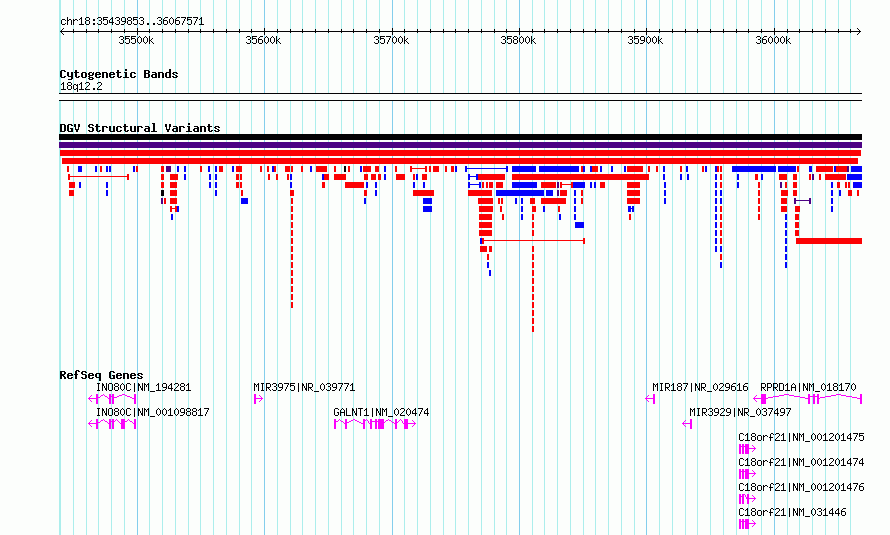Image resolution: width=890 pixels, height=535 pixels.
Task: Click the MIR3929|NR_037497 label
Action: [x=740, y=412]
